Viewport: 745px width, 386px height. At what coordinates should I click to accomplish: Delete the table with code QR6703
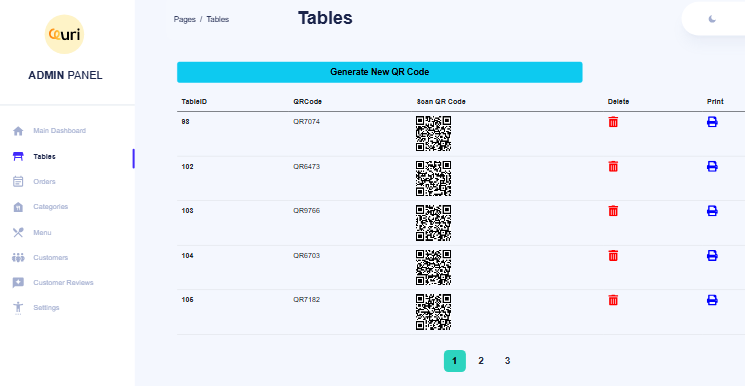[x=613, y=256]
